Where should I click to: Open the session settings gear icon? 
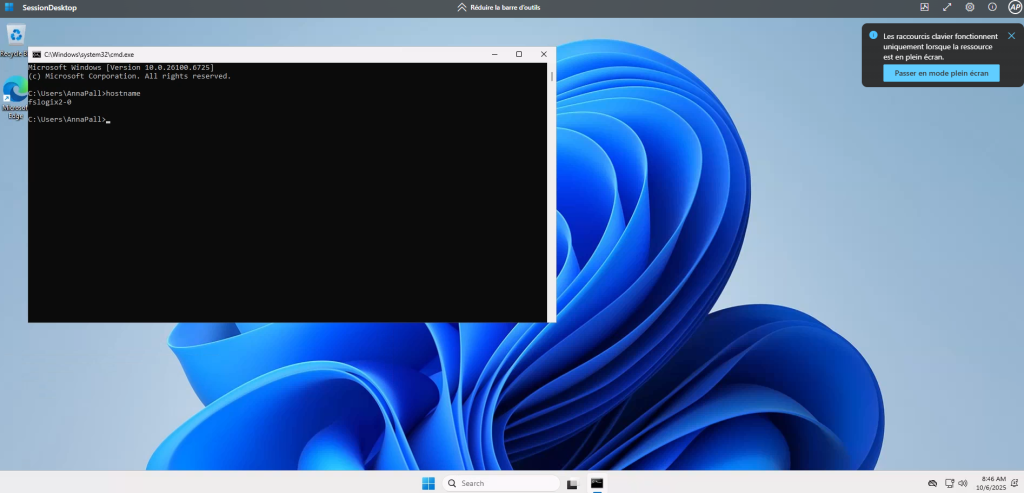click(969, 7)
